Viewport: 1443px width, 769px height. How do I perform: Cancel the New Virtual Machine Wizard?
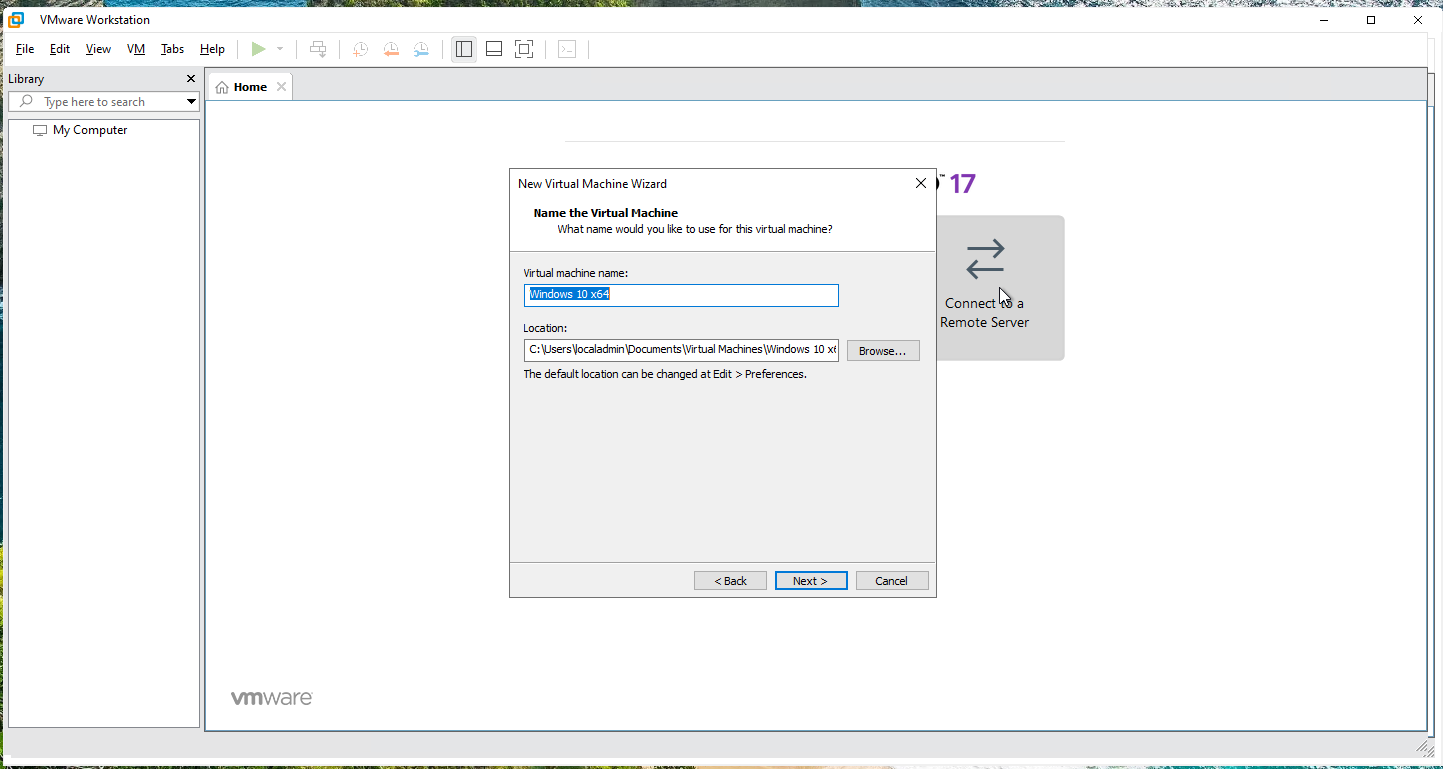pyautogui.click(x=892, y=581)
